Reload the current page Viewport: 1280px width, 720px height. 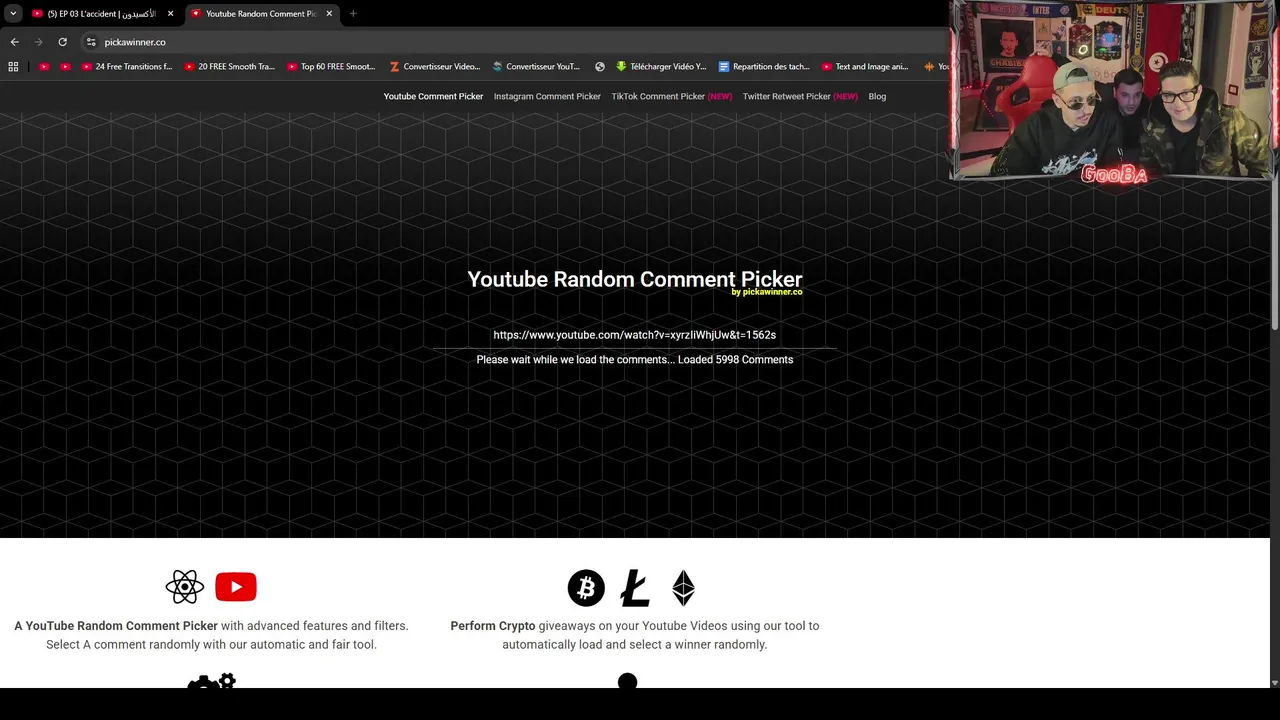point(62,42)
